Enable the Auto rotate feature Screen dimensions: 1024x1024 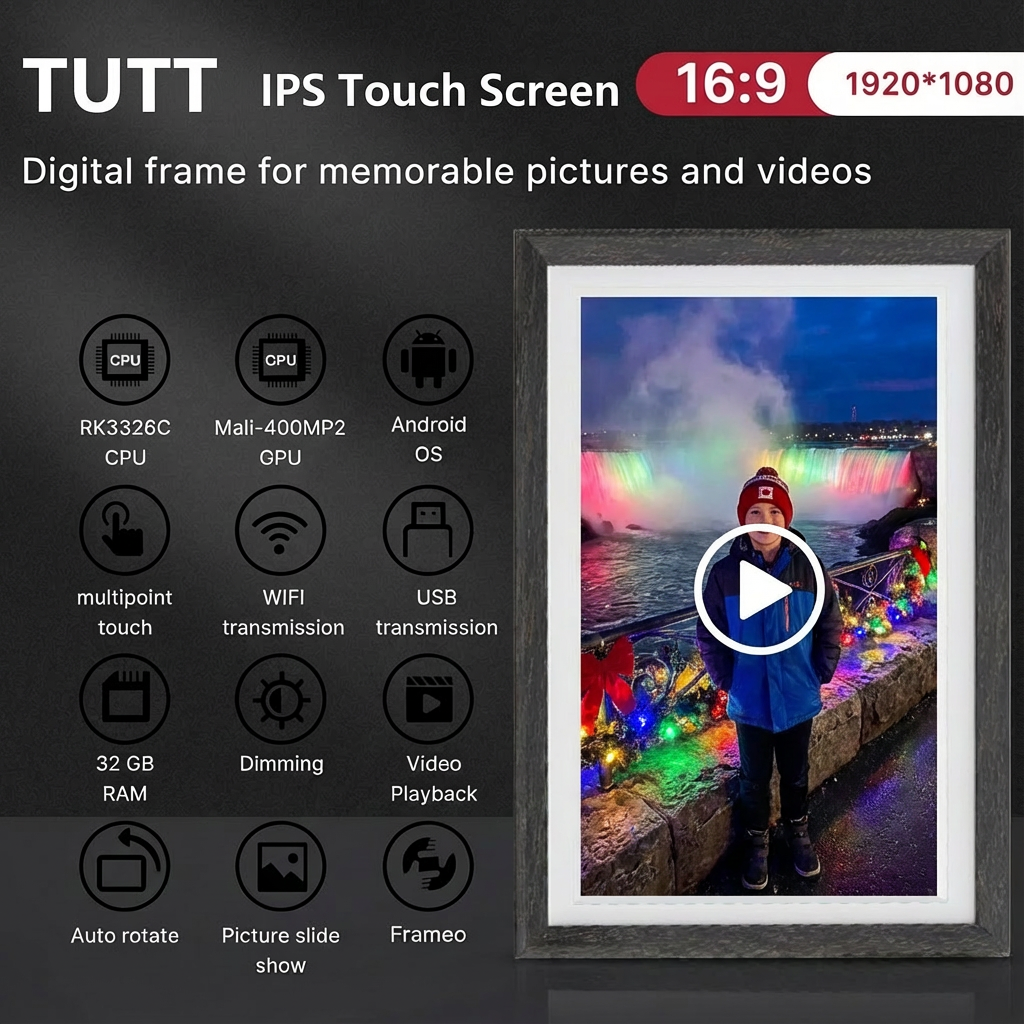point(124,868)
